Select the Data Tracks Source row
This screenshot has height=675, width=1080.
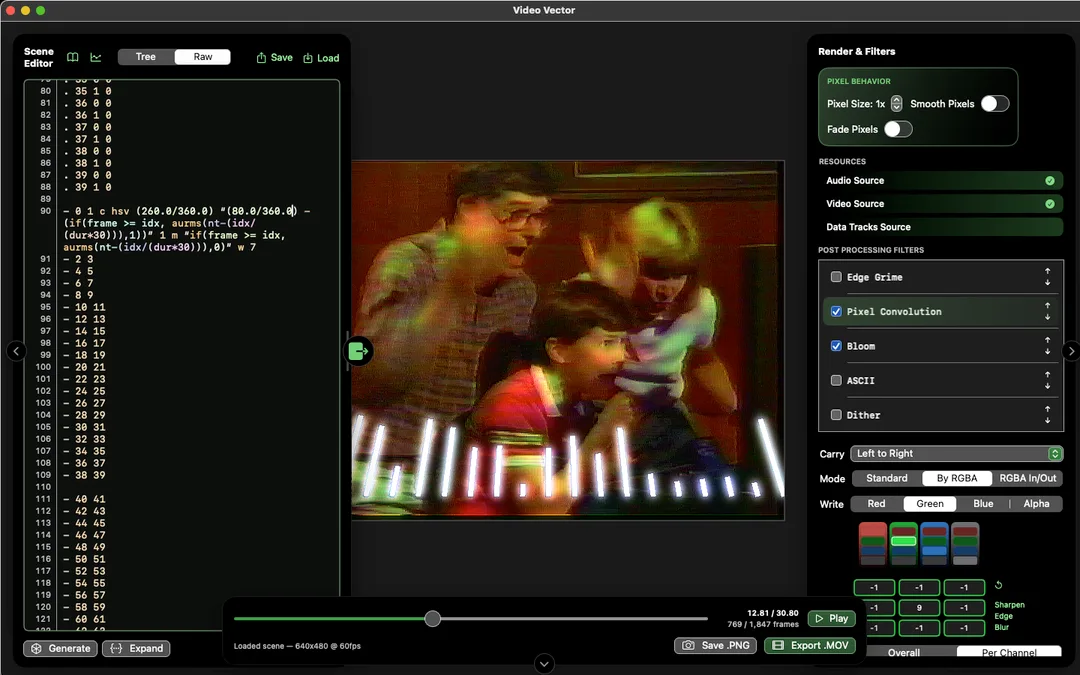(940, 227)
